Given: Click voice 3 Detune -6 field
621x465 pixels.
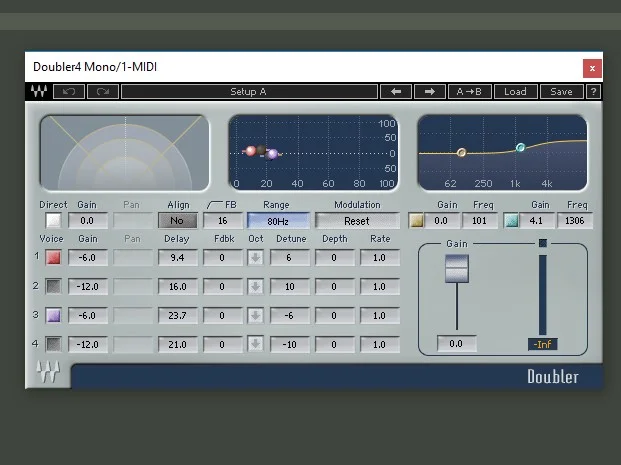Looking at the screenshot, I should coord(290,315).
